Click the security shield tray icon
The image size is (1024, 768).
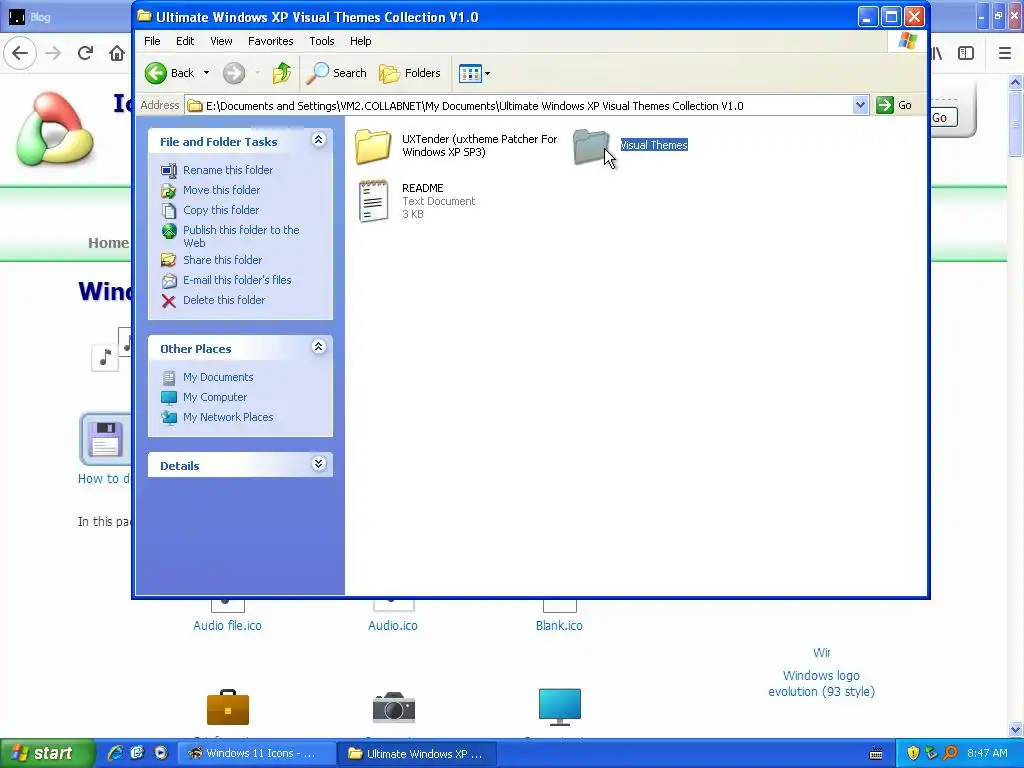[x=913, y=753]
